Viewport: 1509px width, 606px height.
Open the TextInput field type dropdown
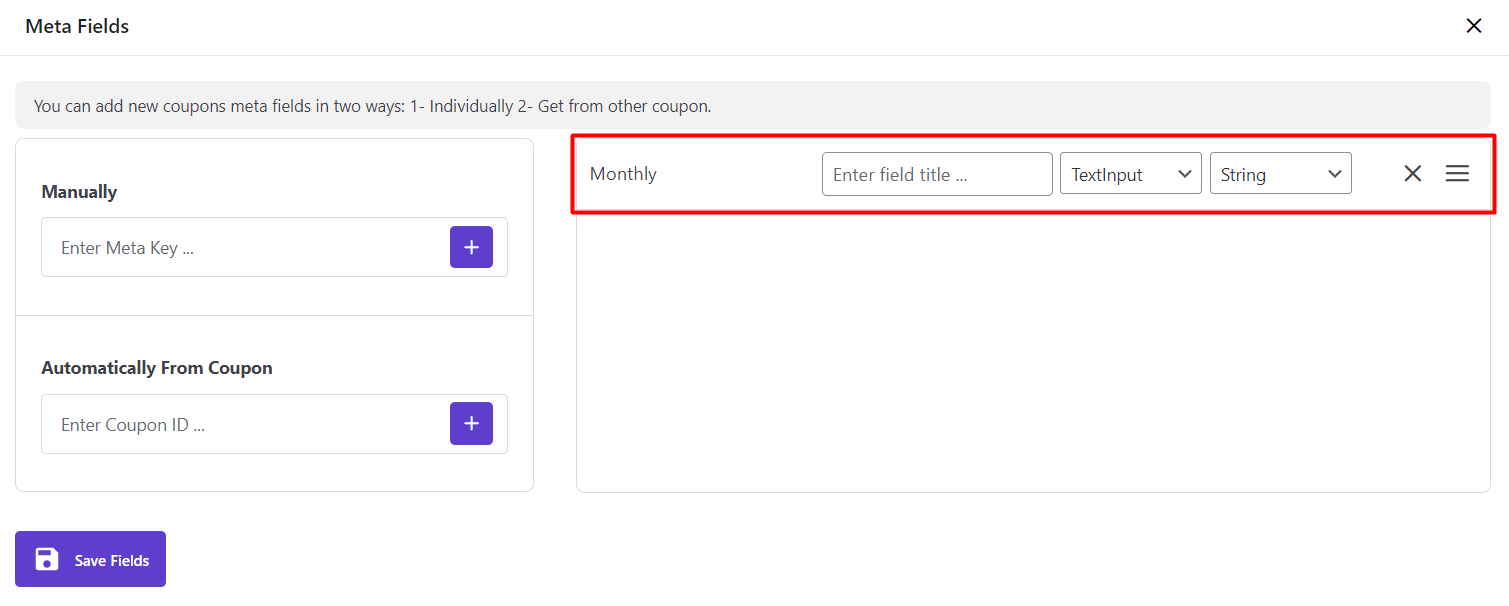coord(1130,174)
